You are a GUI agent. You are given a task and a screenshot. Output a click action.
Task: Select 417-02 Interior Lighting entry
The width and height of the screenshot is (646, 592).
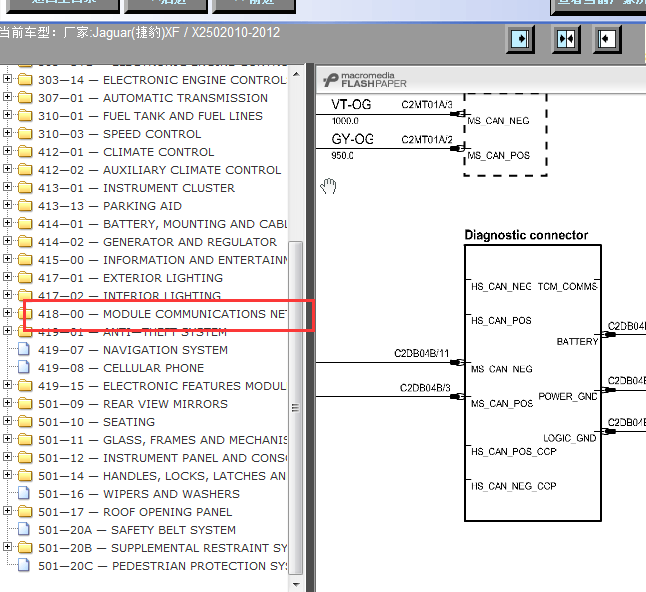coord(129,296)
